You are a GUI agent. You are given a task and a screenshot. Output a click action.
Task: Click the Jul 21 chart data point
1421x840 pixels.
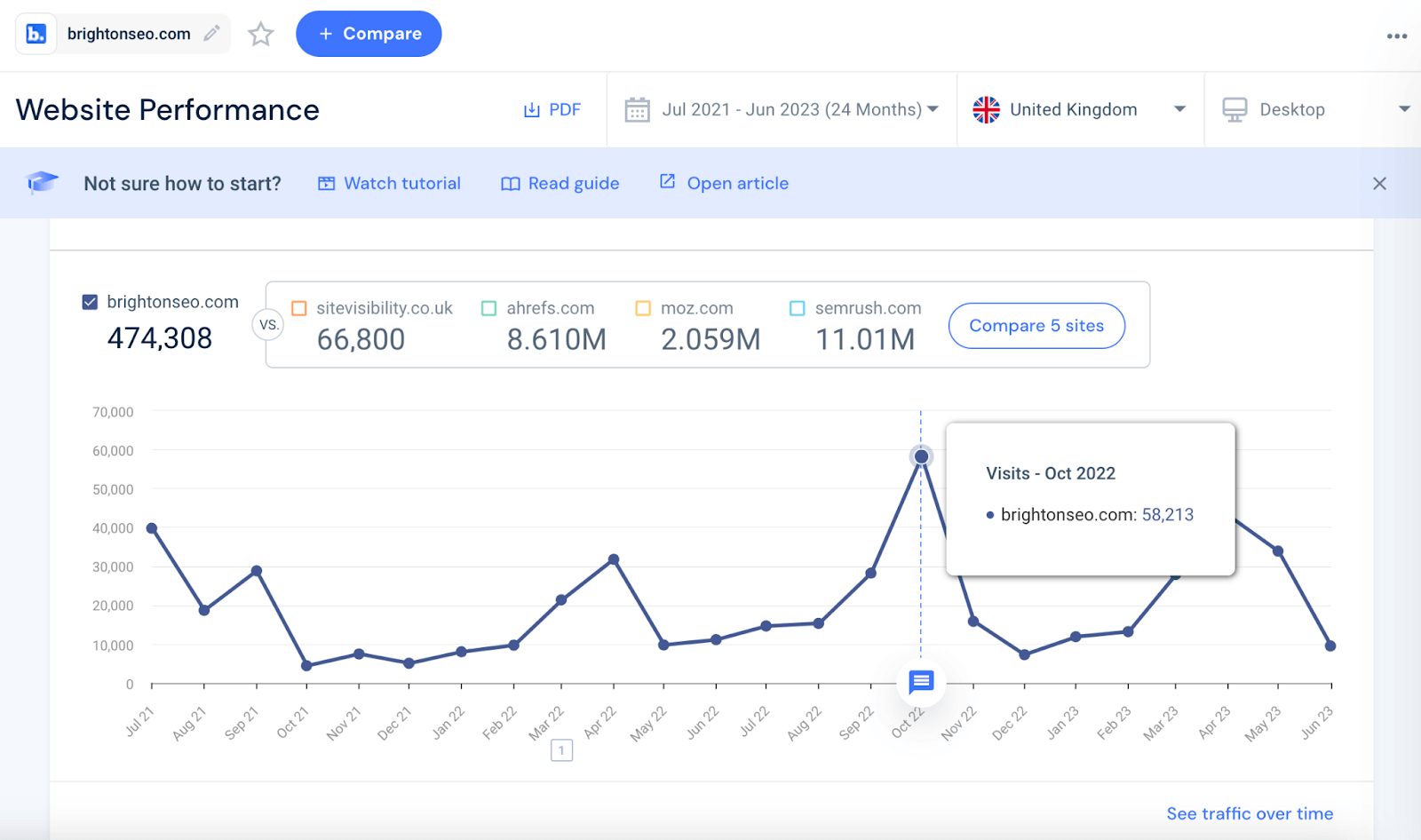coord(152,528)
